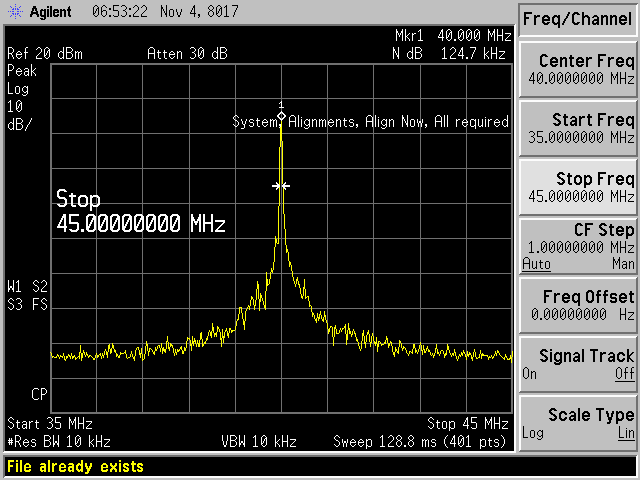Choose Lin scale type

point(624,432)
